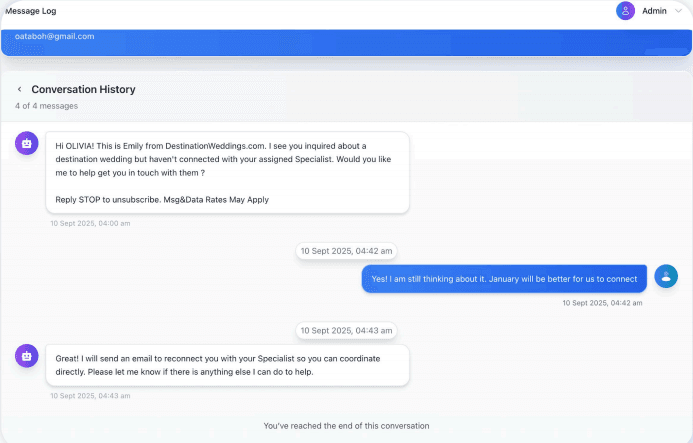Click the 04:43 am timestamp under last message
693x443 pixels.
point(90,396)
